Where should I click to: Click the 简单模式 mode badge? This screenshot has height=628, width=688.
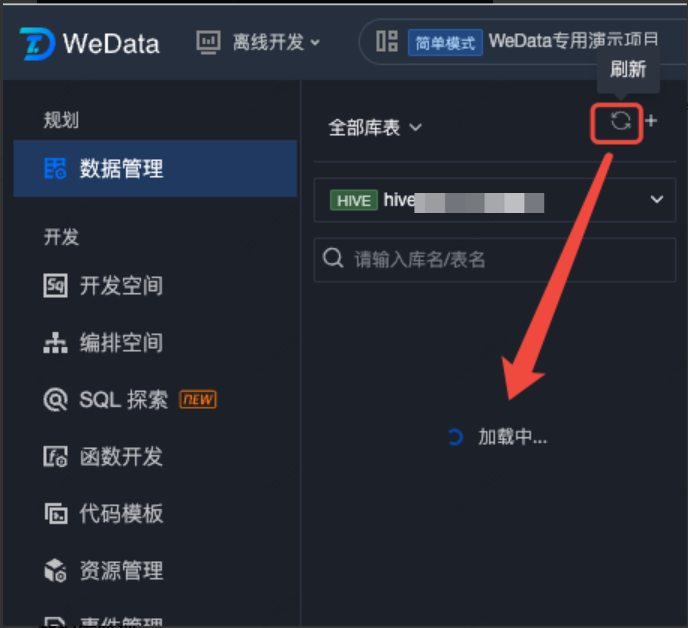coord(445,43)
